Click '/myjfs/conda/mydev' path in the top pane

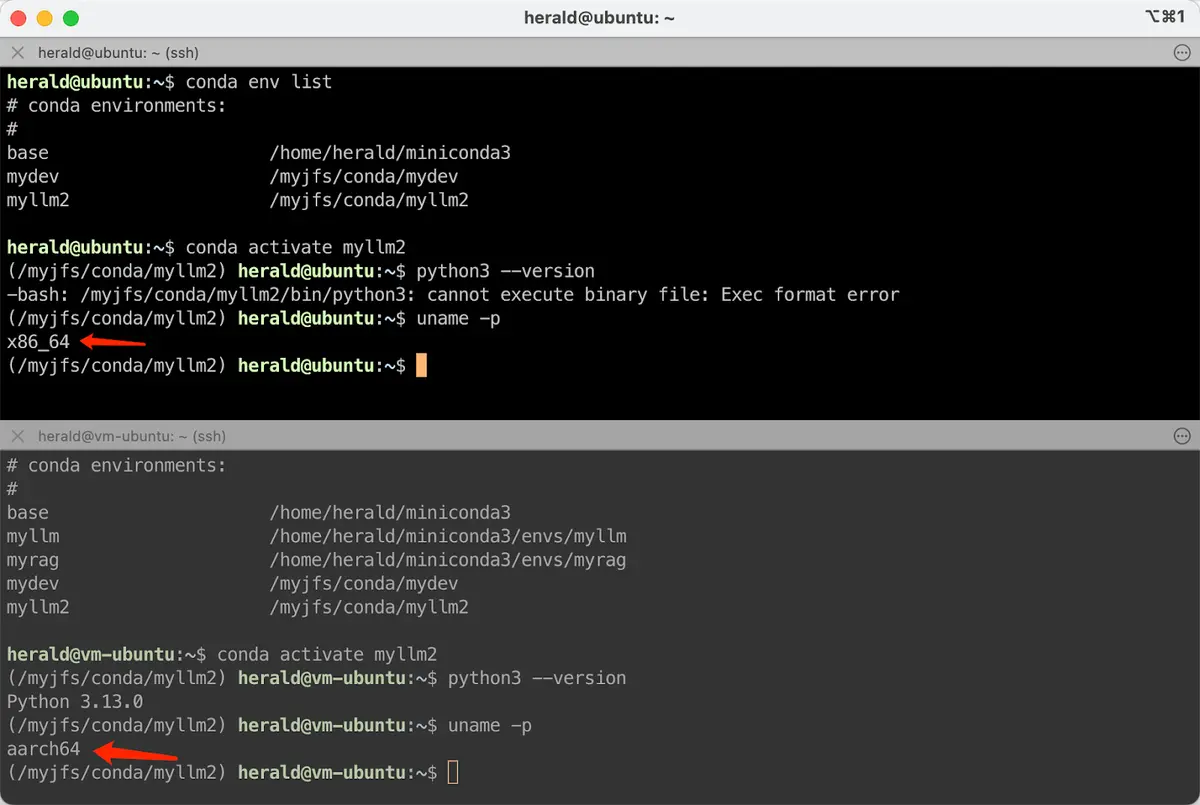pos(364,176)
